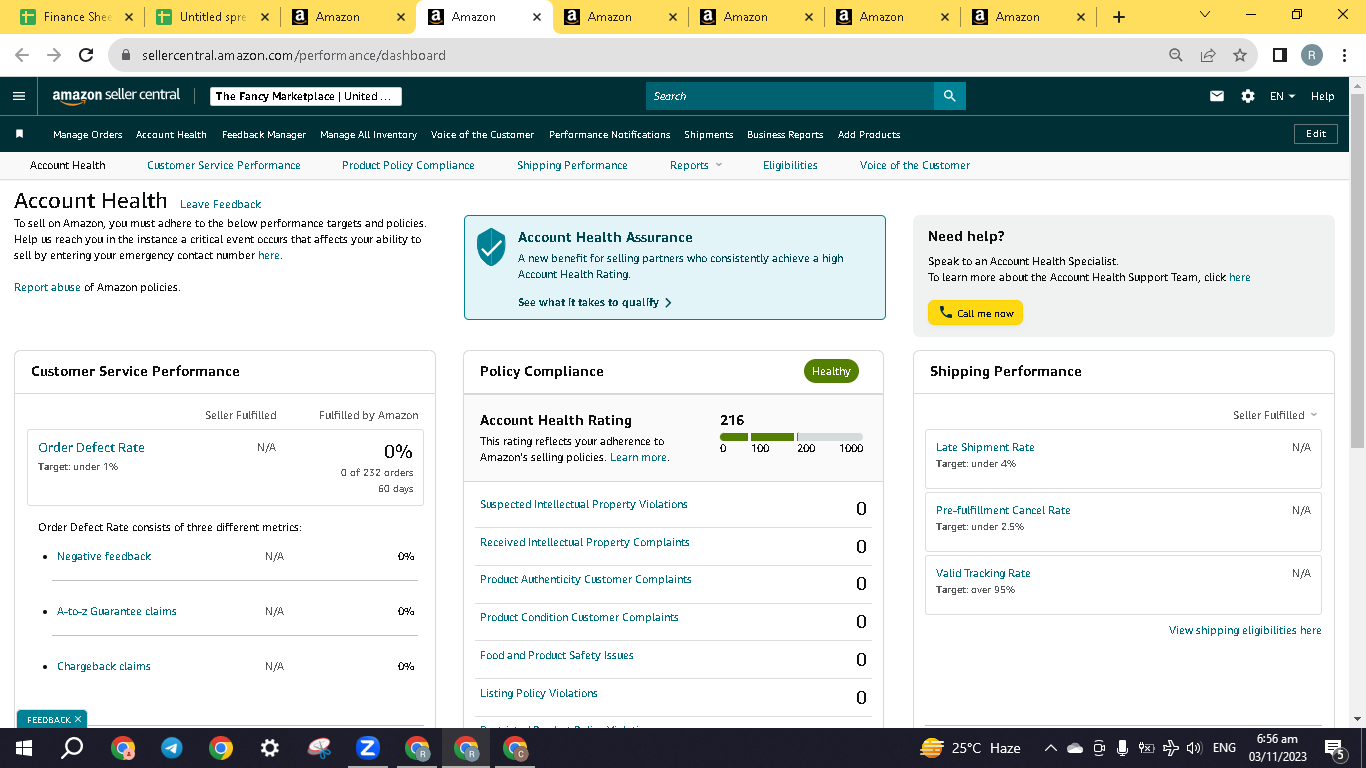Open Windows Settings from taskbar

point(269,748)
